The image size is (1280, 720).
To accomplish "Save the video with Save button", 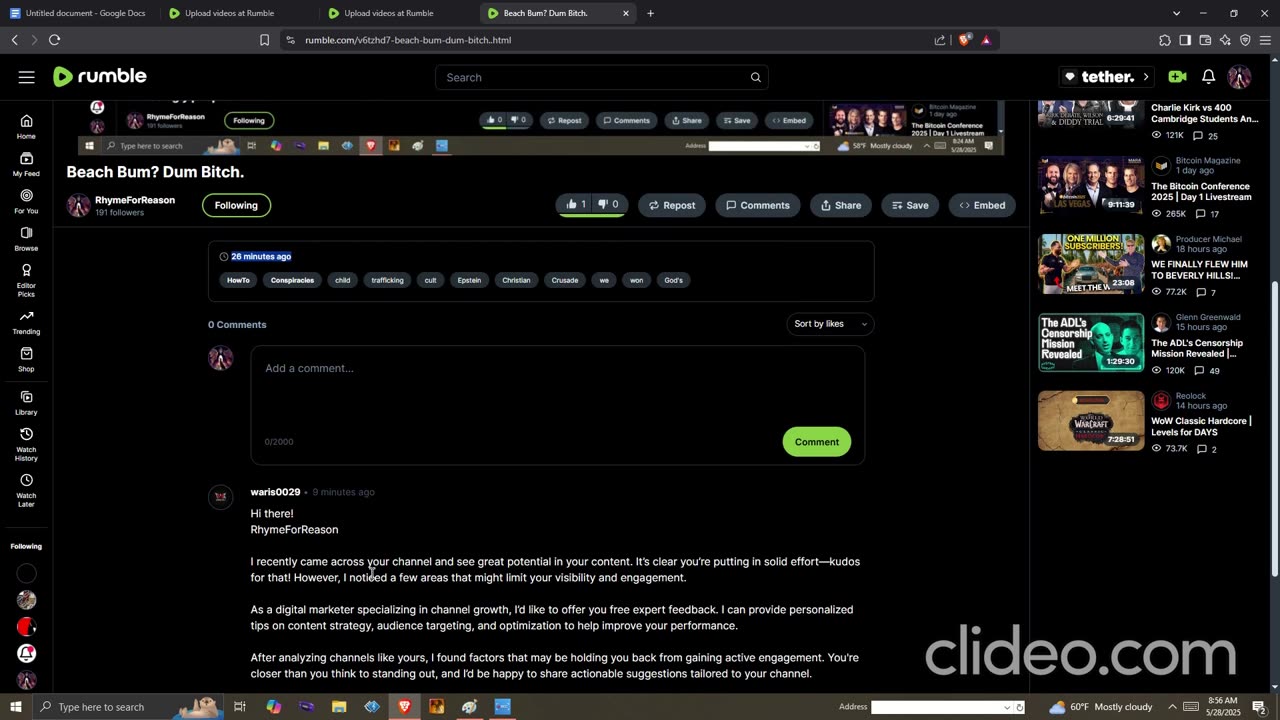I will point(910,205).
